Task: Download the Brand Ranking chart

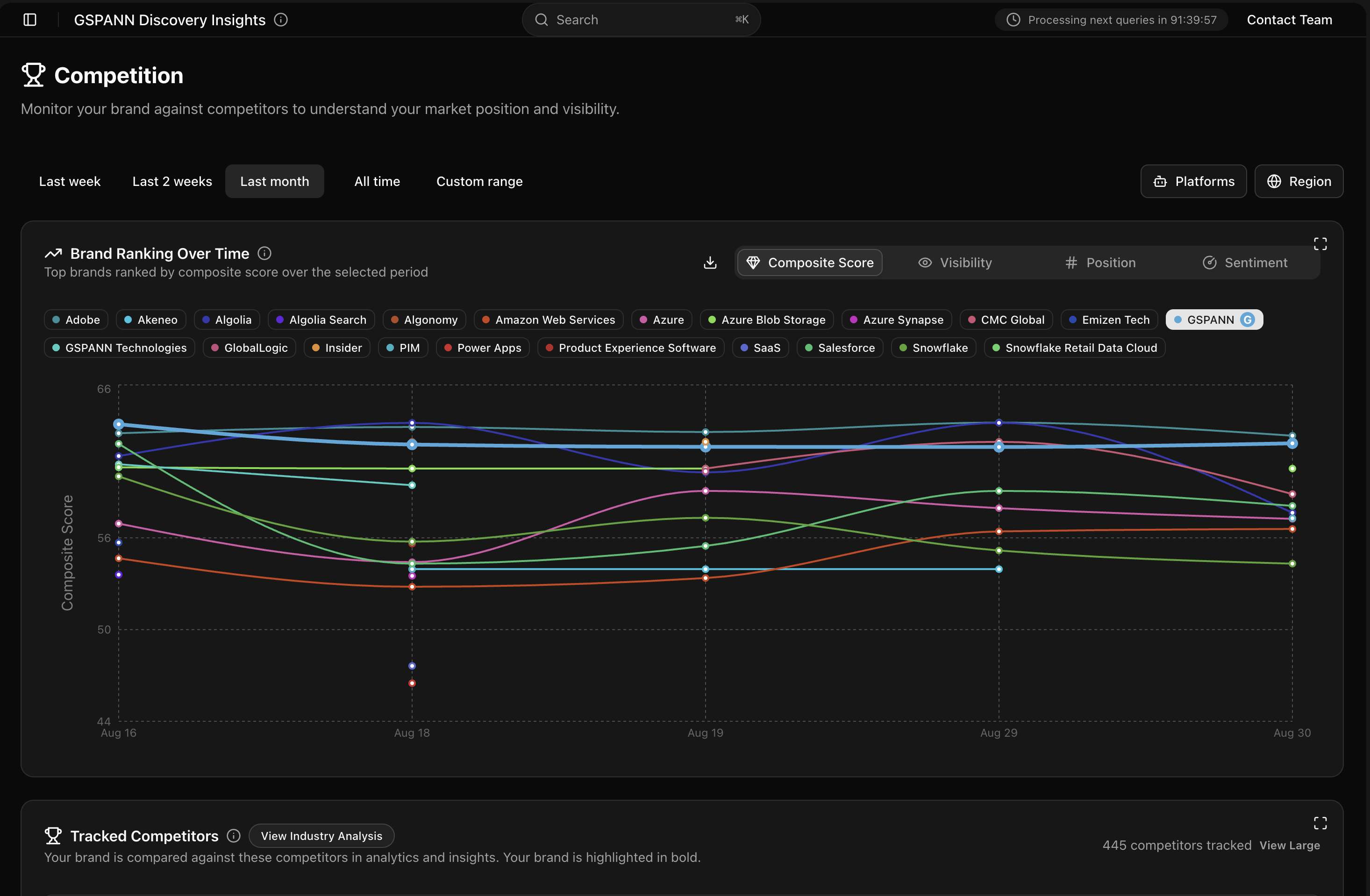Action: [x=710, y=263]
